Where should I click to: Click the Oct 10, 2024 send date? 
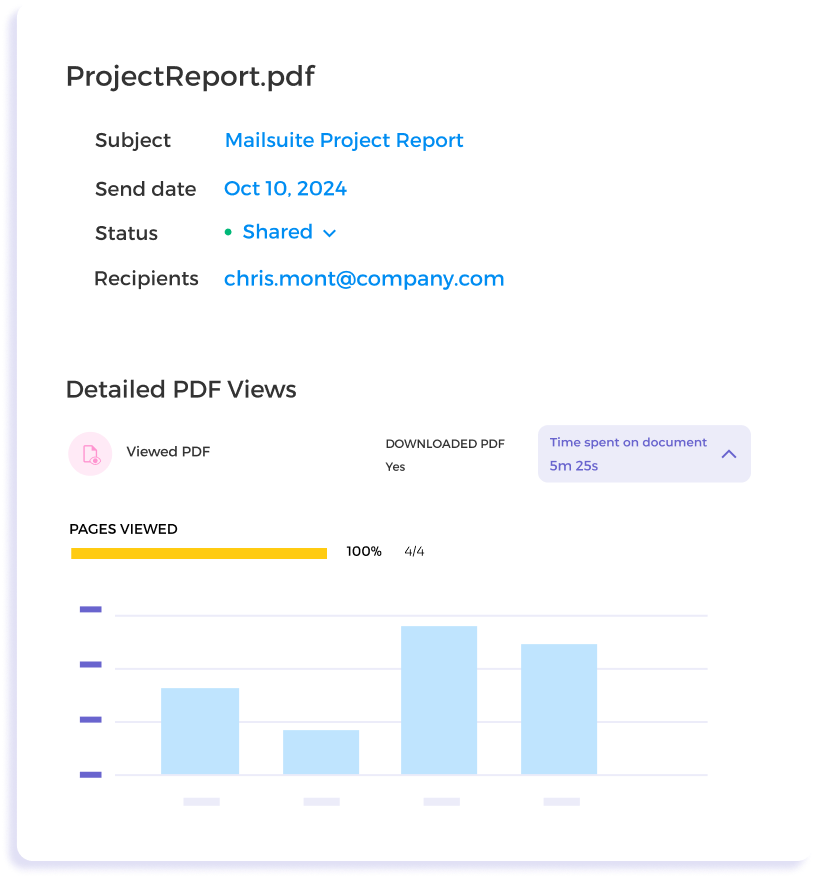coord(285,188)
